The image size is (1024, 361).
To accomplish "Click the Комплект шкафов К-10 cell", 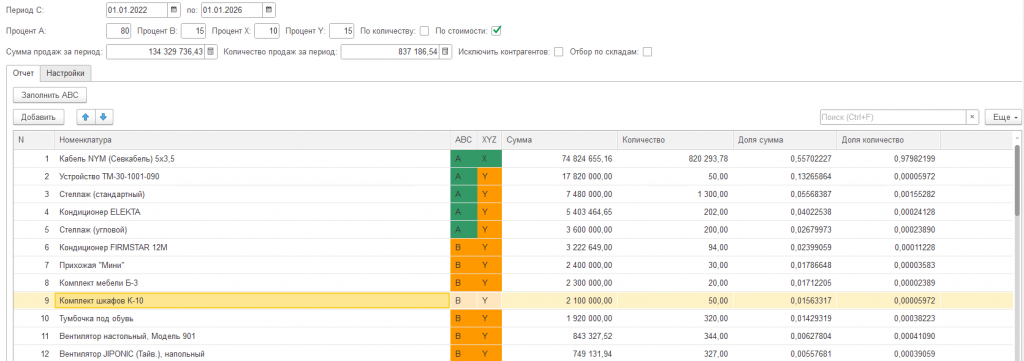I will click(x=252, y=300).
